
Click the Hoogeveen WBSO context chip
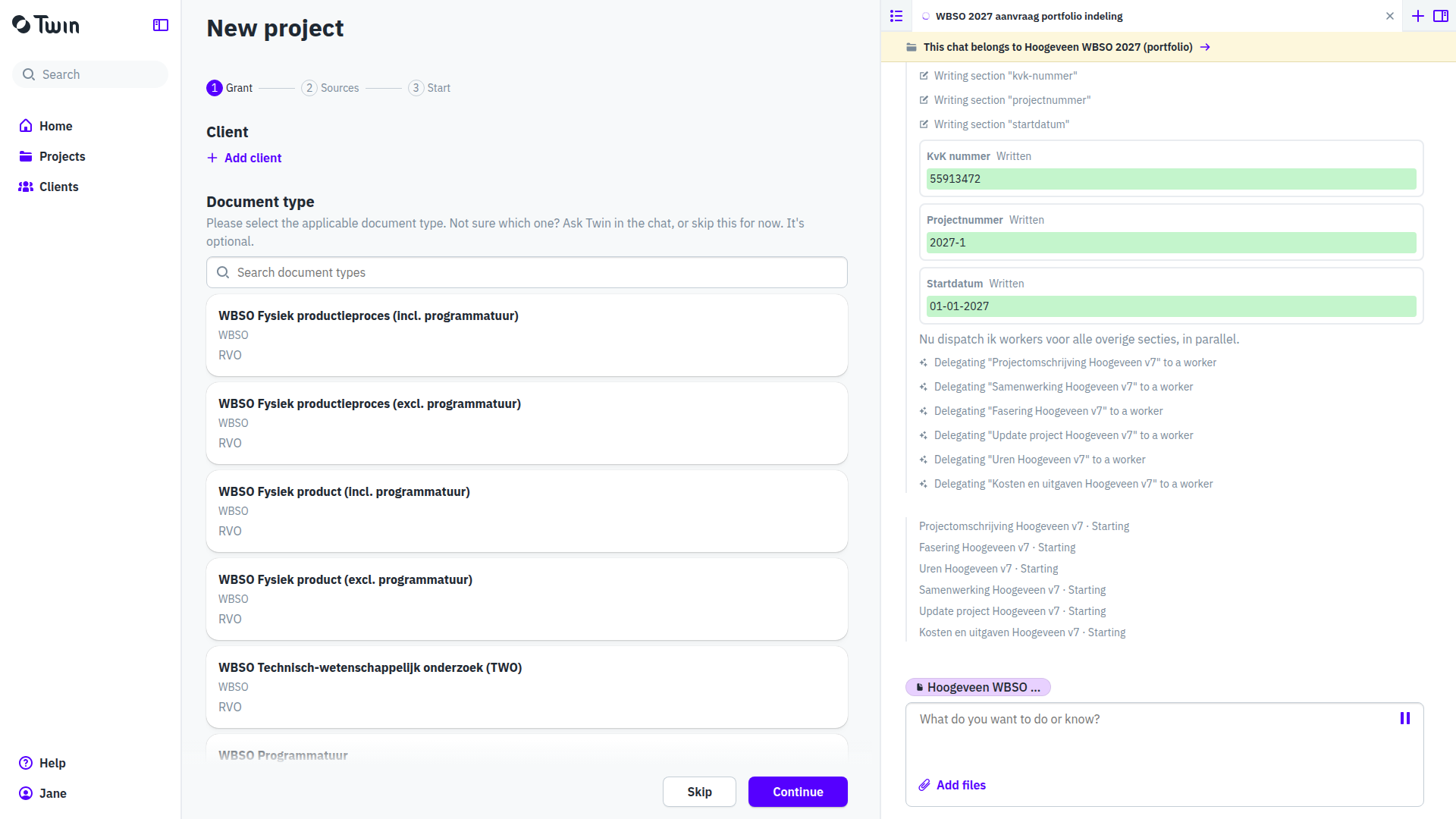point(978,687)
